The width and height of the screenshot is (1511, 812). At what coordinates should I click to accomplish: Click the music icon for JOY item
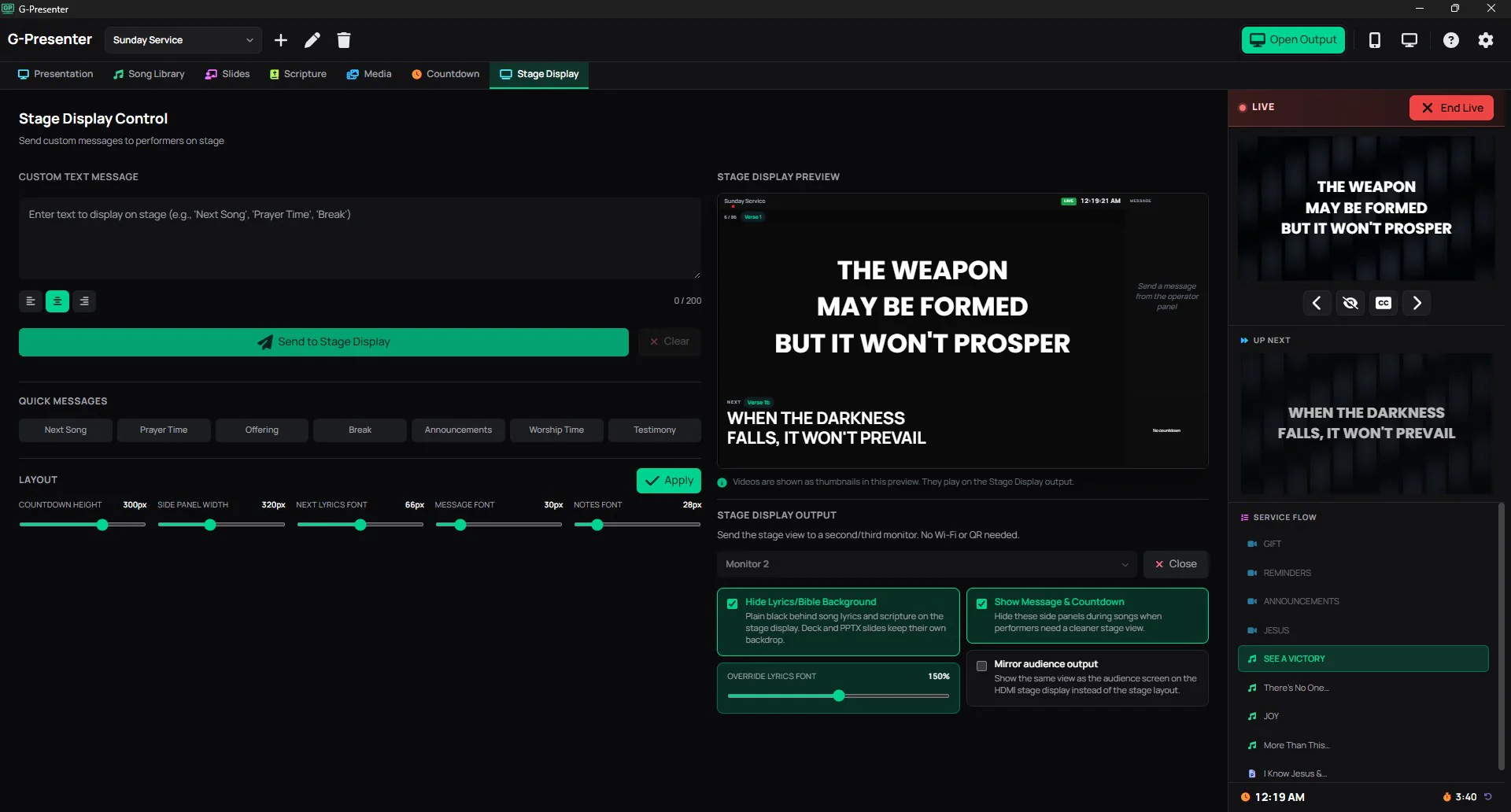[x=1252, y=717]
